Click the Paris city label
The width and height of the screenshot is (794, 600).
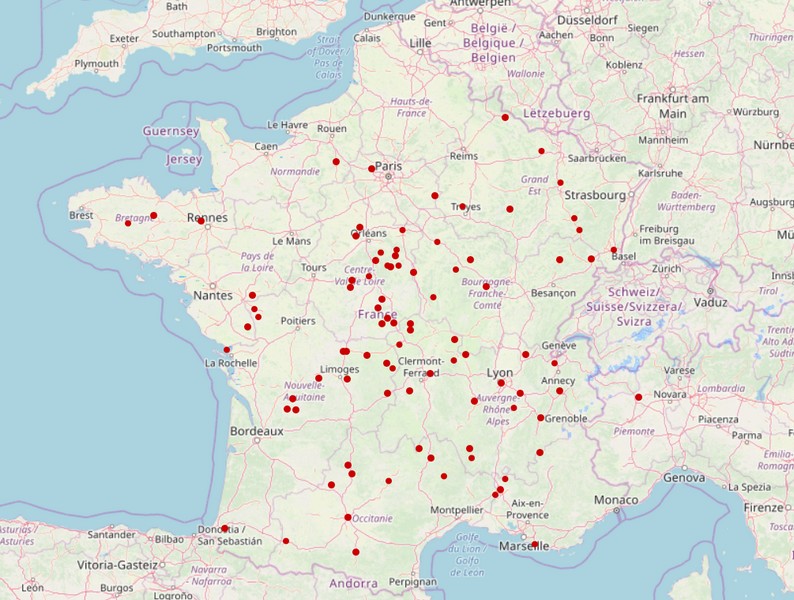pyautogui.click(x=388, y=166)
